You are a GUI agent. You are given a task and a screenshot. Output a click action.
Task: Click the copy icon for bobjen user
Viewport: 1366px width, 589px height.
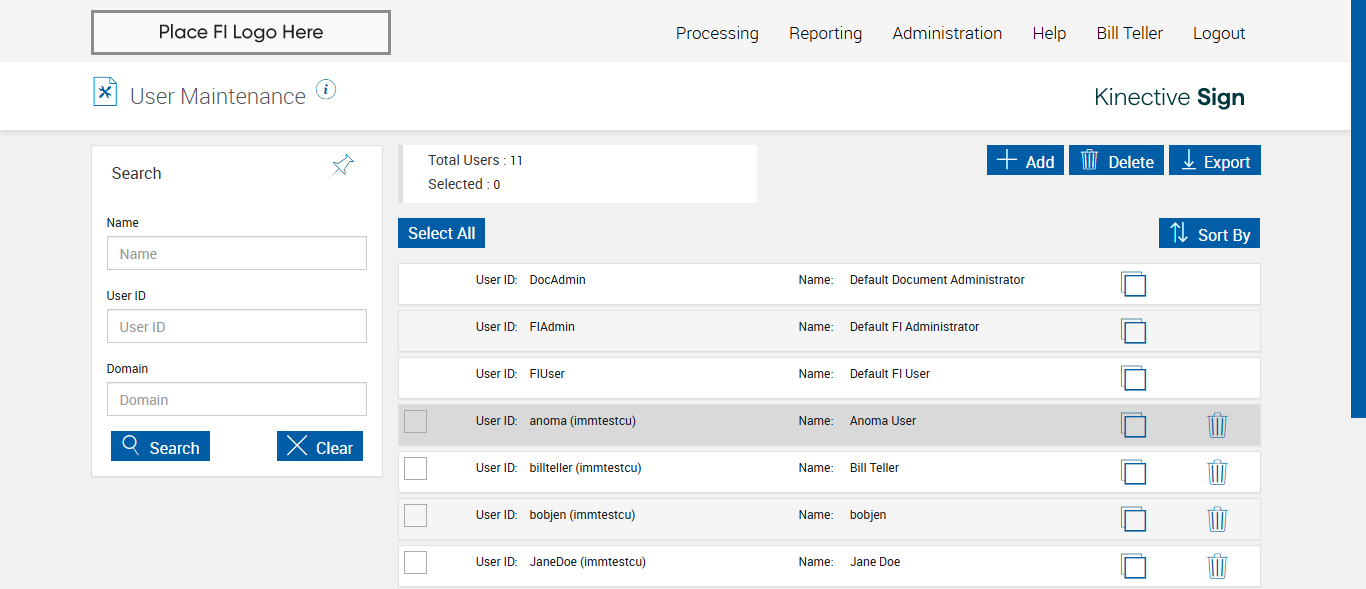[1133, 519]
